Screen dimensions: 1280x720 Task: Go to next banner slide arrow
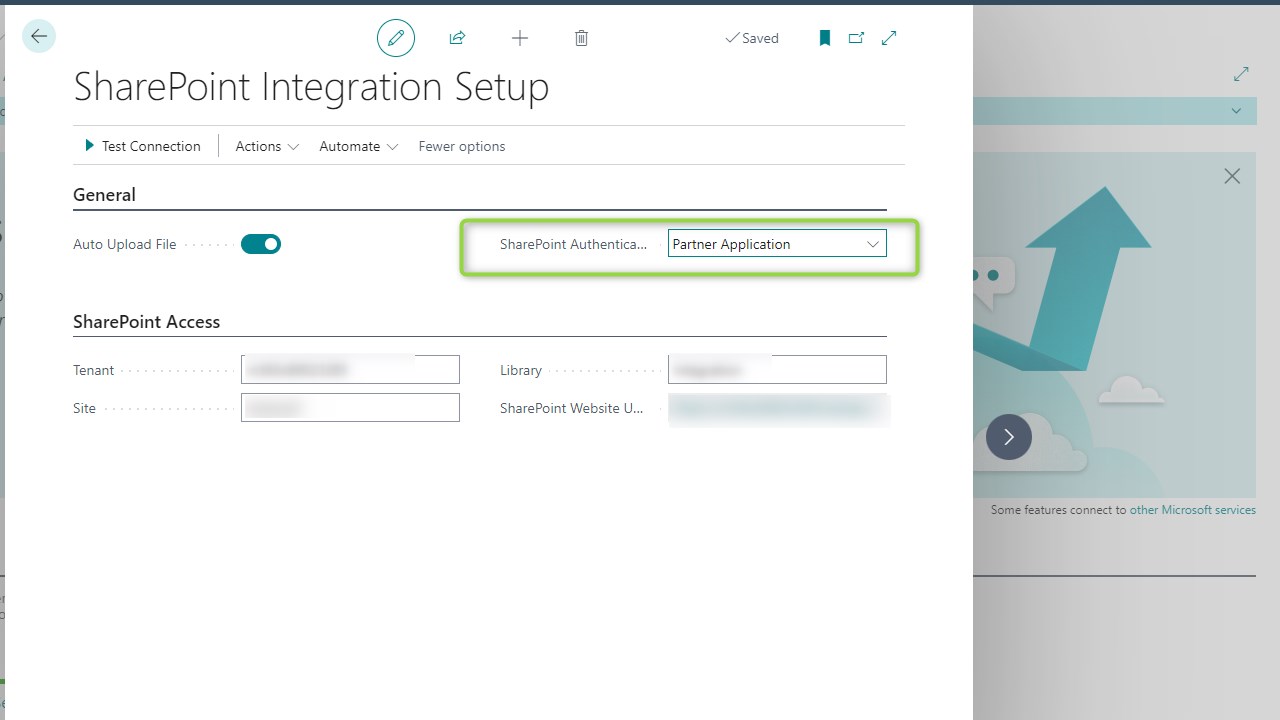(1009, 437)
